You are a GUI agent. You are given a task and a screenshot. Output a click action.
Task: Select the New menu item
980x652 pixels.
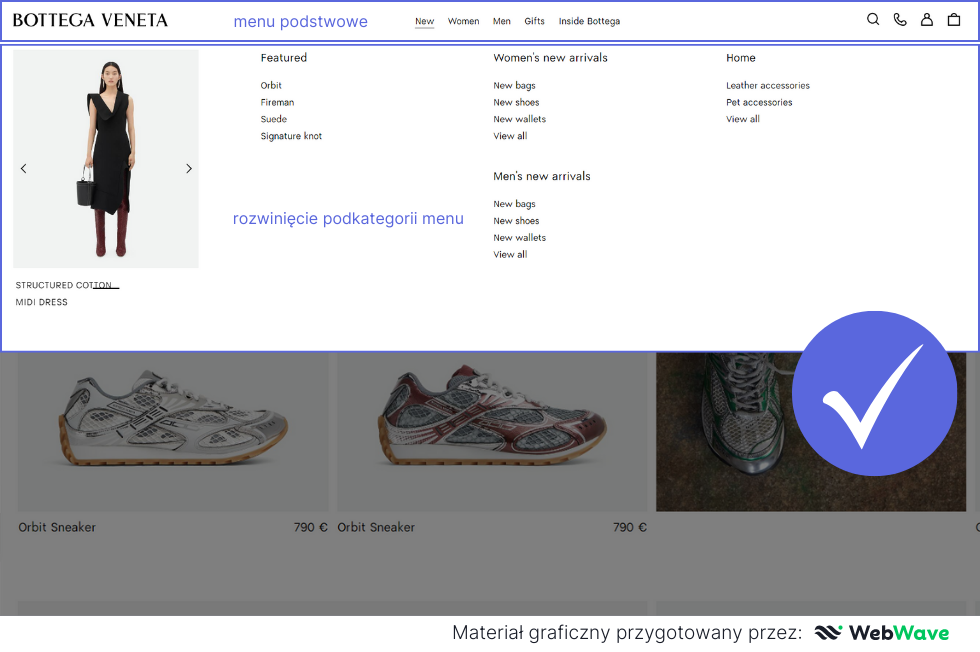[424, 21]
